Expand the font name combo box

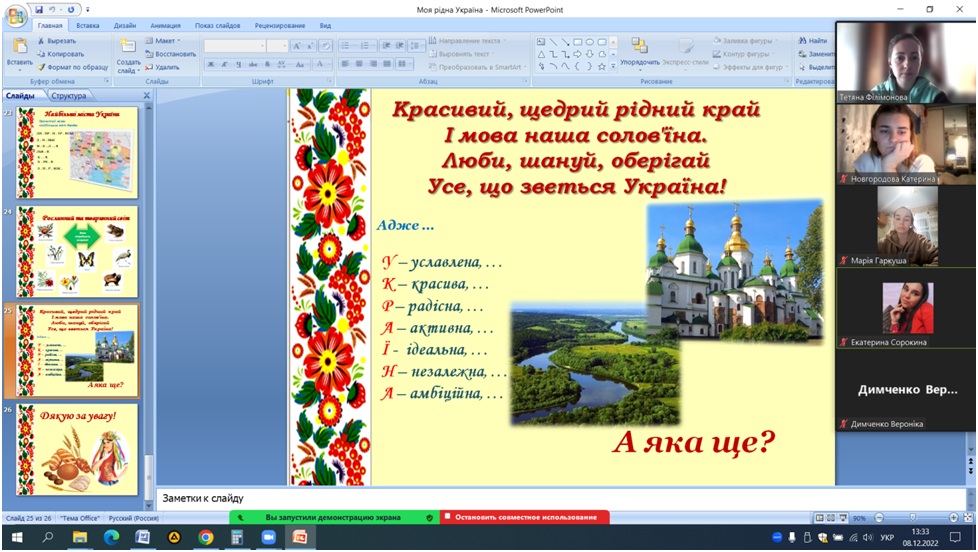(261, 45)
